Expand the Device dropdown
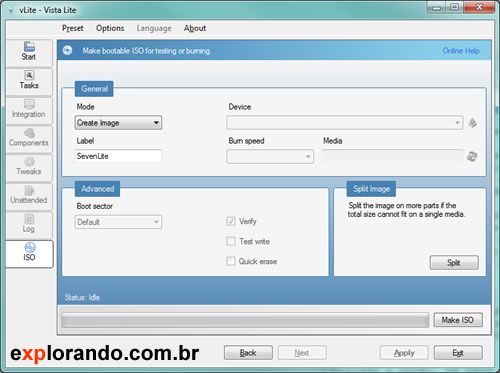The image size is (500, 373). click(x=345, y=123)
